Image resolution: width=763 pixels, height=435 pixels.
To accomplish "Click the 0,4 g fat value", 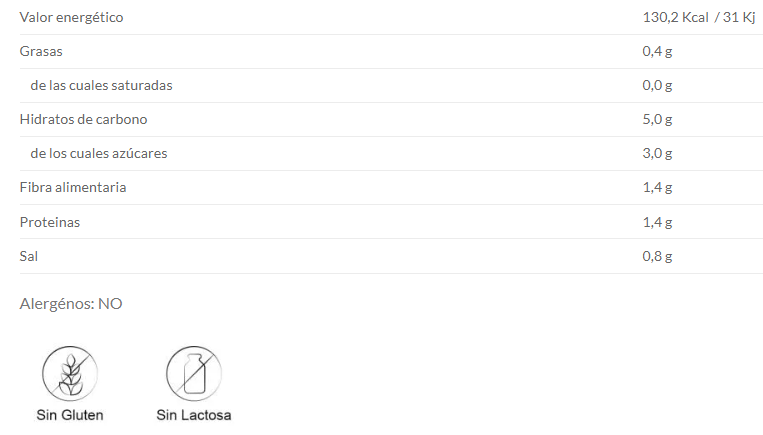I will pos(657,51).
